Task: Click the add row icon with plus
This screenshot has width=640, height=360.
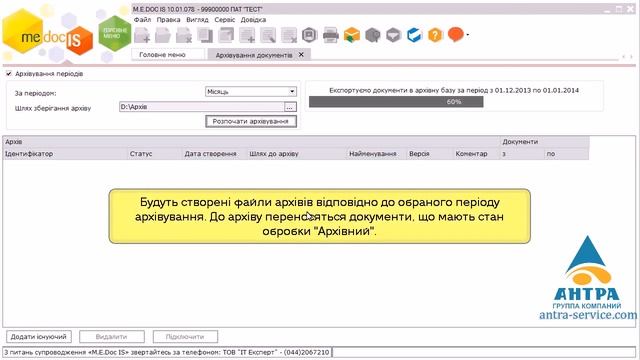Action: (247, 35)
